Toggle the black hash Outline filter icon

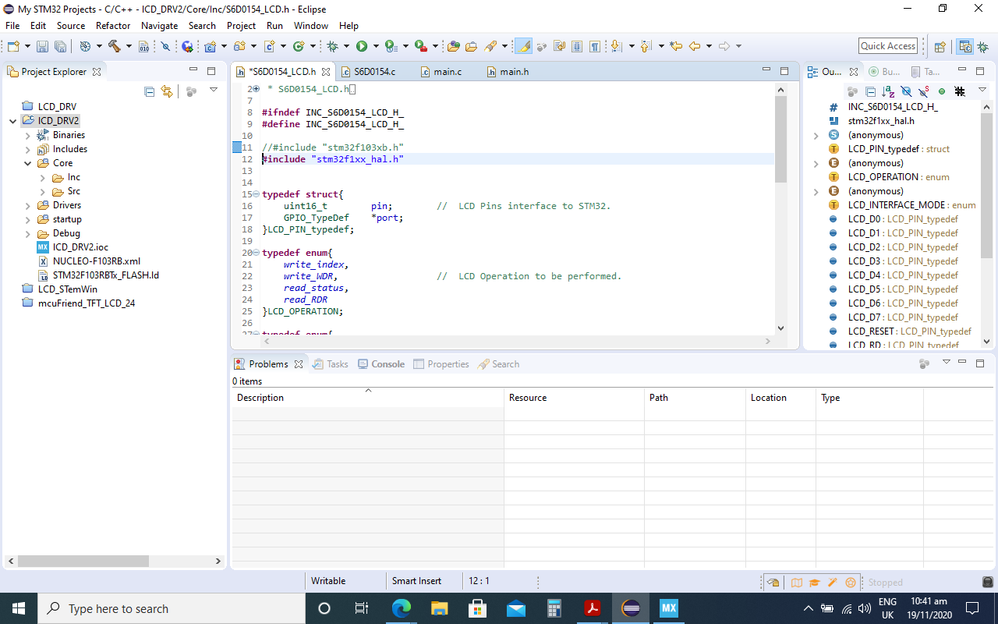point(959,92)
